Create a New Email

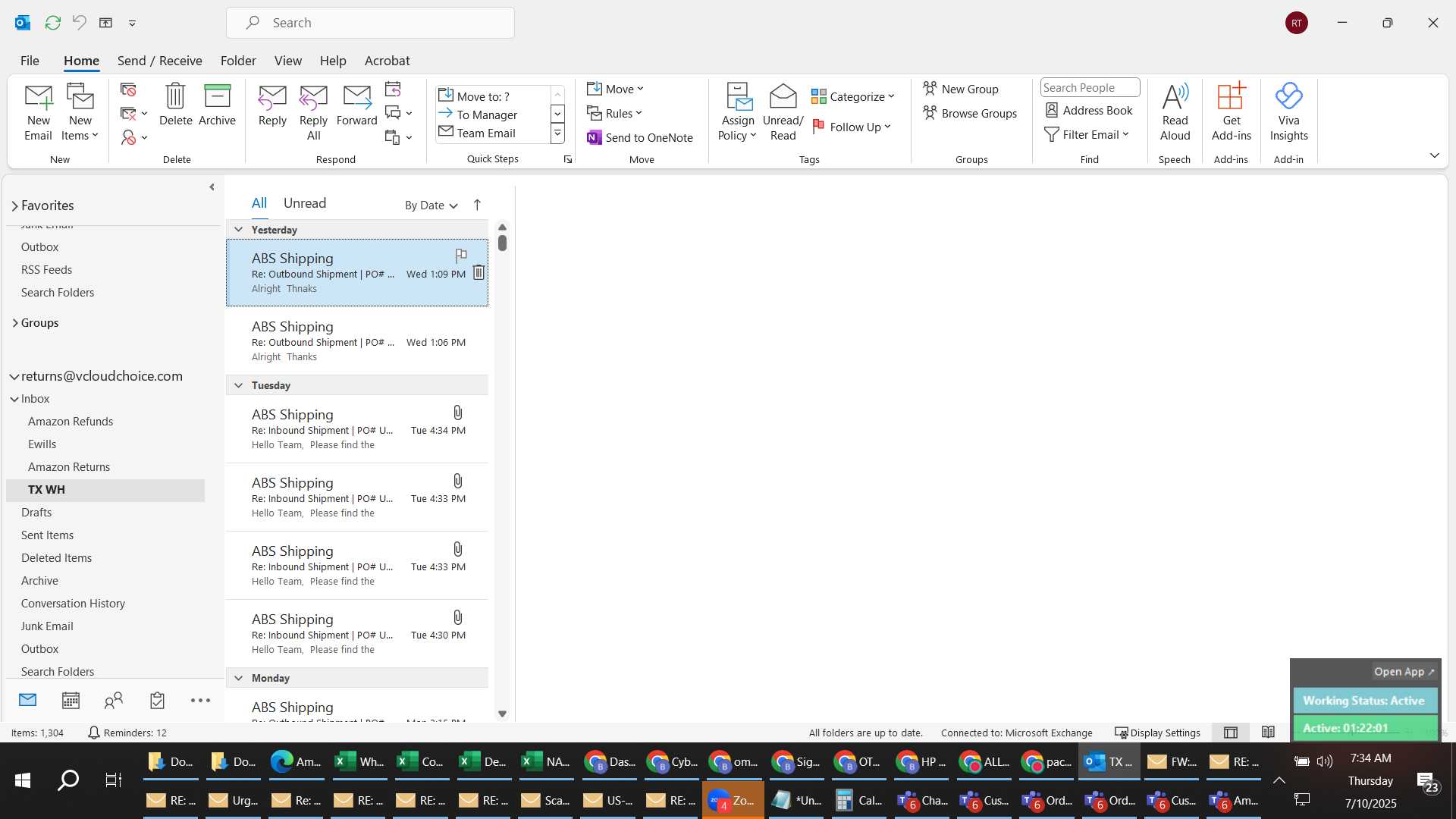(38, 112)
